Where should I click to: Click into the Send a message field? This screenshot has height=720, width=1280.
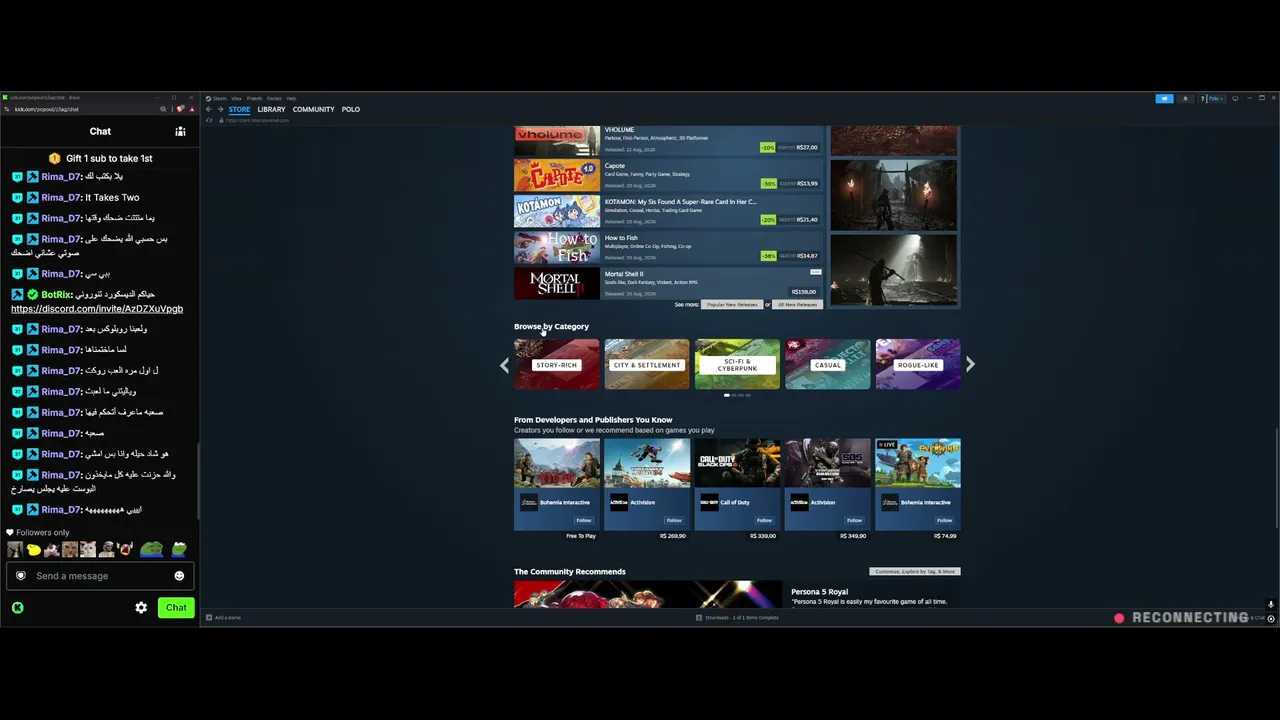pos(100,576)
